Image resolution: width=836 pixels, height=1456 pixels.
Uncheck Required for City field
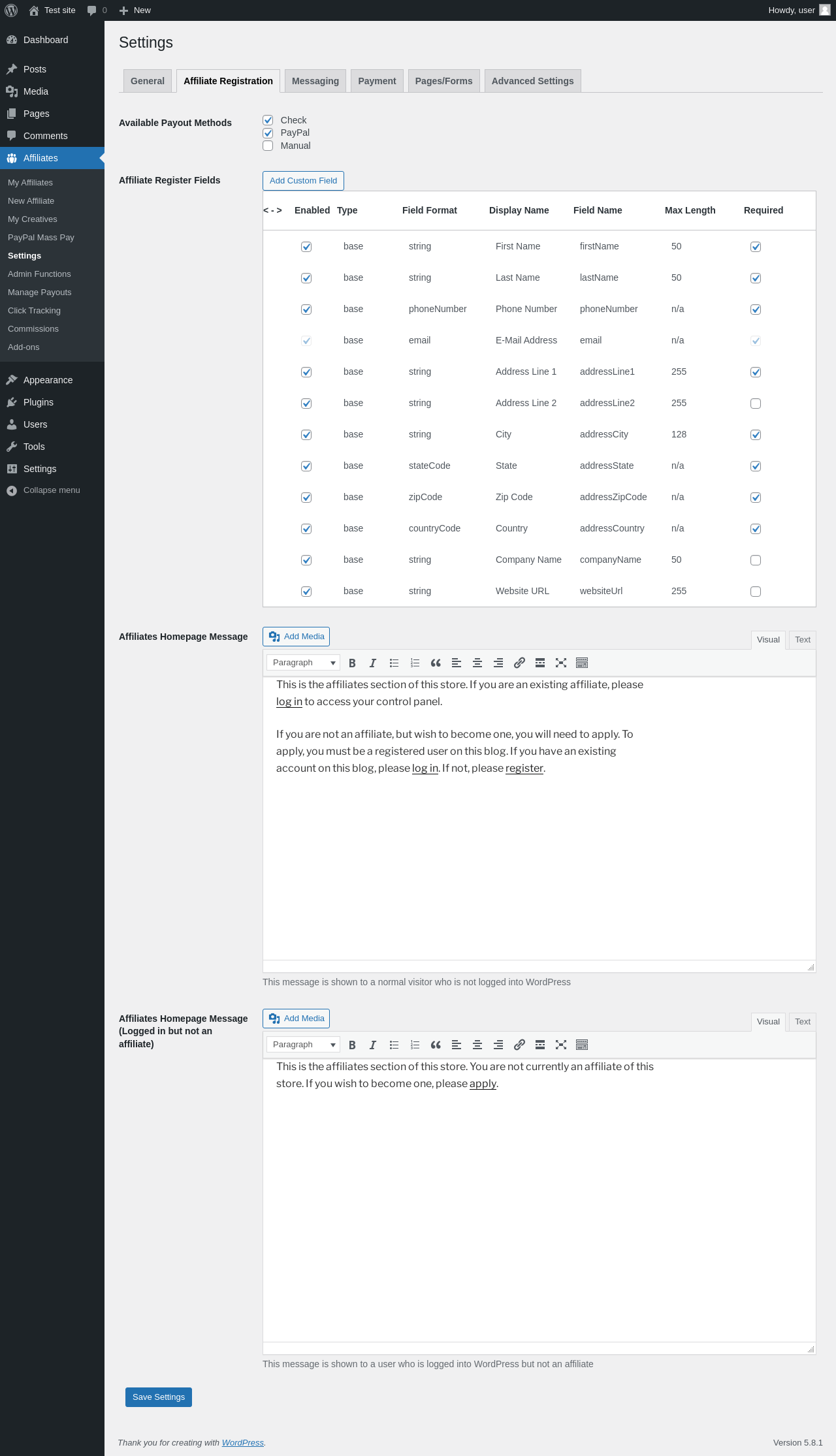tap(756, 435)
